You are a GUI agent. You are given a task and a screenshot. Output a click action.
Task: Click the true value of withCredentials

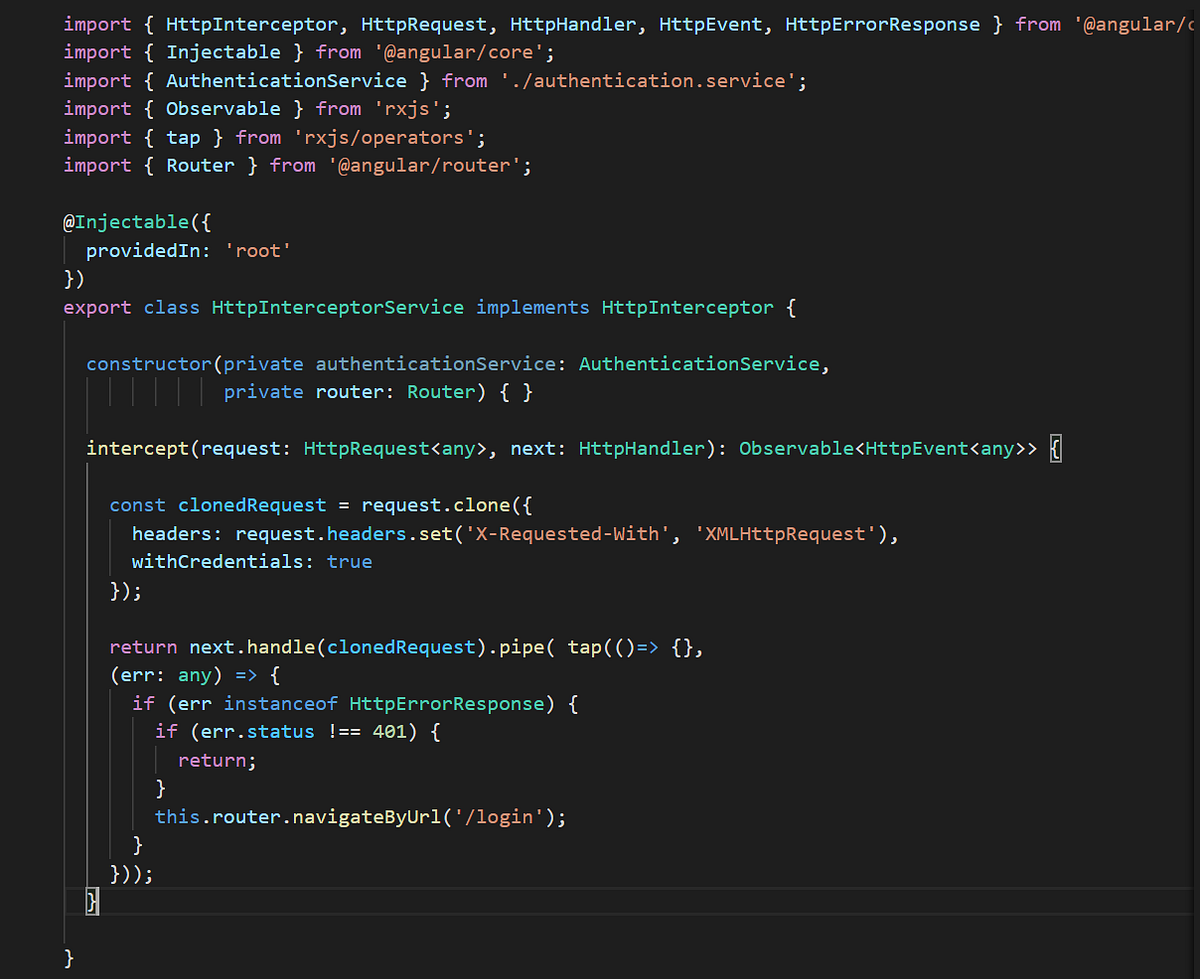click(349, 561)
